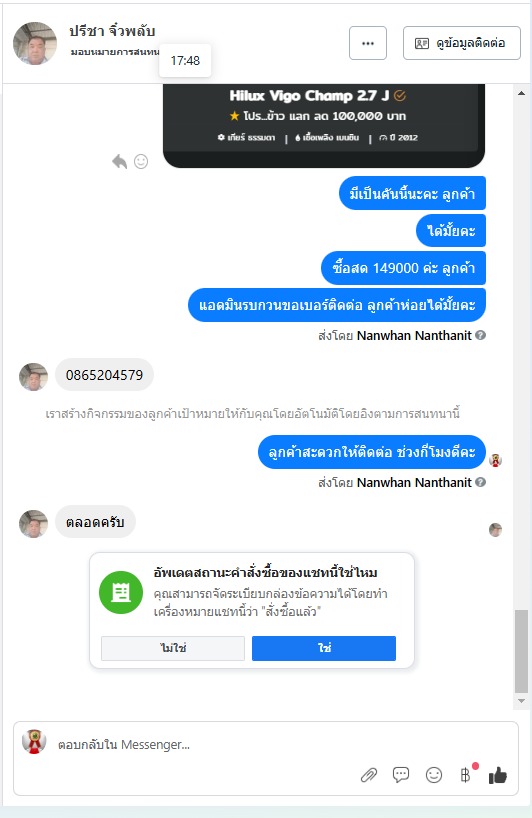This screenshot has height=818, width=532.
Task: Open the emoji picker in composer
Action: [x=433, y=775]
